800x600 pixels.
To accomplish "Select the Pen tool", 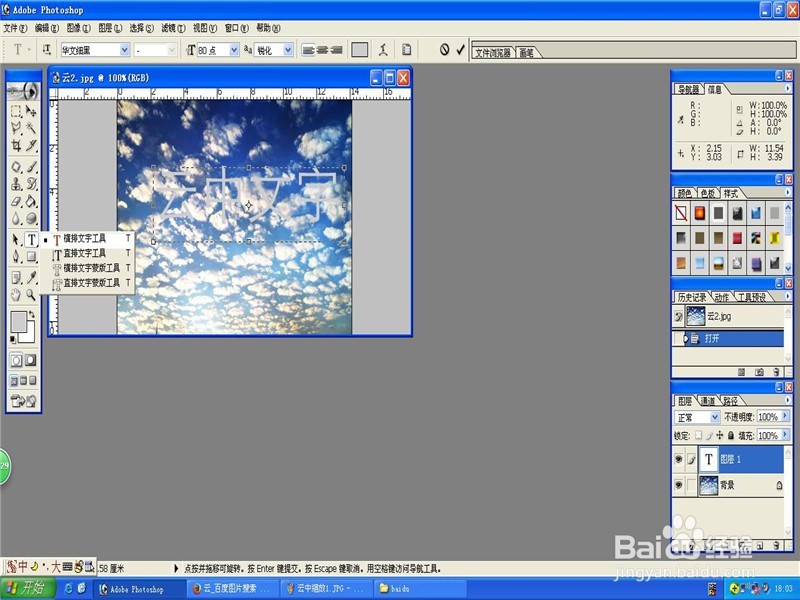I will [x=16, y=256].
